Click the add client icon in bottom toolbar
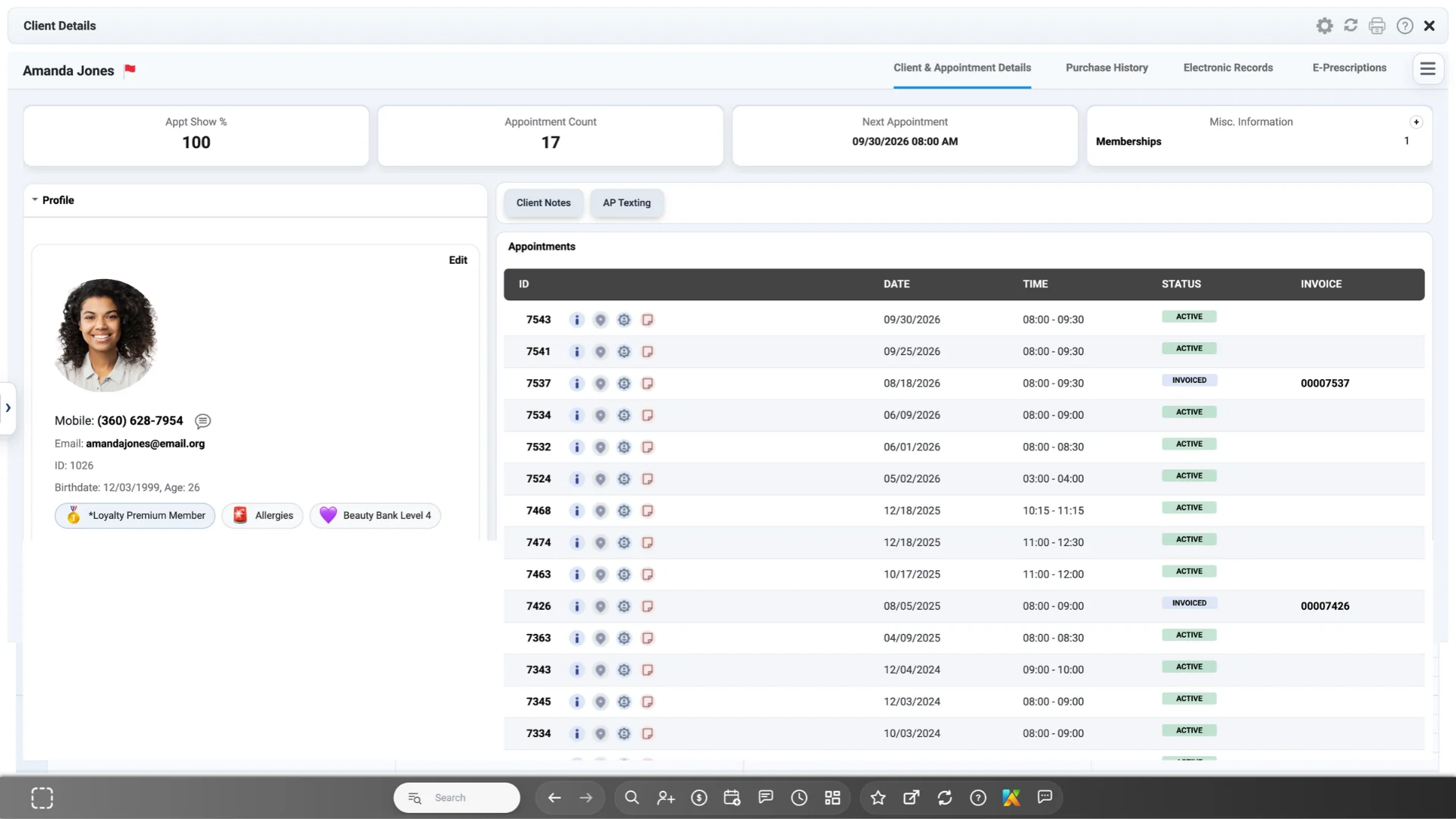The height and width of the screenshot is (819, 1456). click(666, 798)
